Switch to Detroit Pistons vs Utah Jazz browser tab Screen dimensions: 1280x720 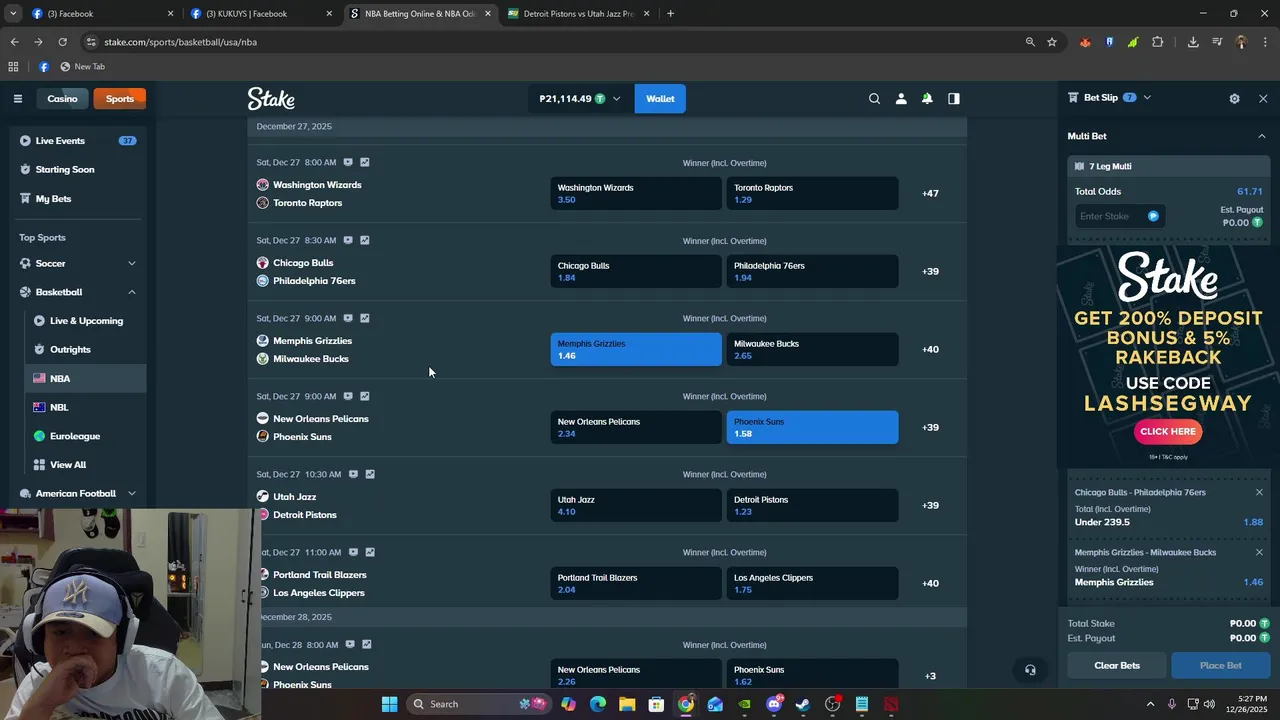point(579,14)
